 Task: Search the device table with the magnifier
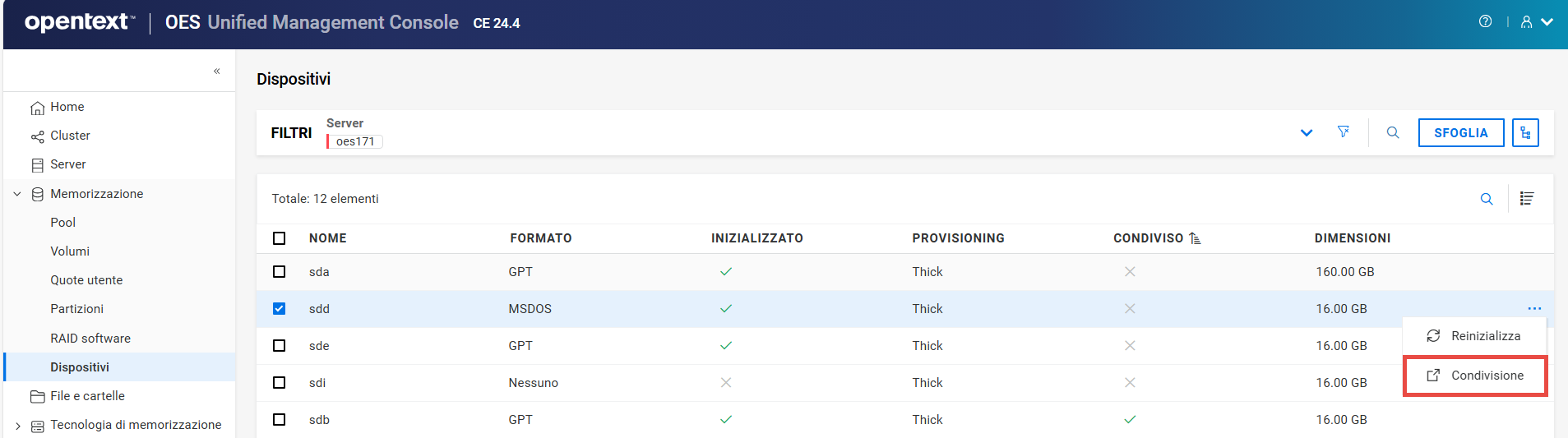coord(1487,199)
